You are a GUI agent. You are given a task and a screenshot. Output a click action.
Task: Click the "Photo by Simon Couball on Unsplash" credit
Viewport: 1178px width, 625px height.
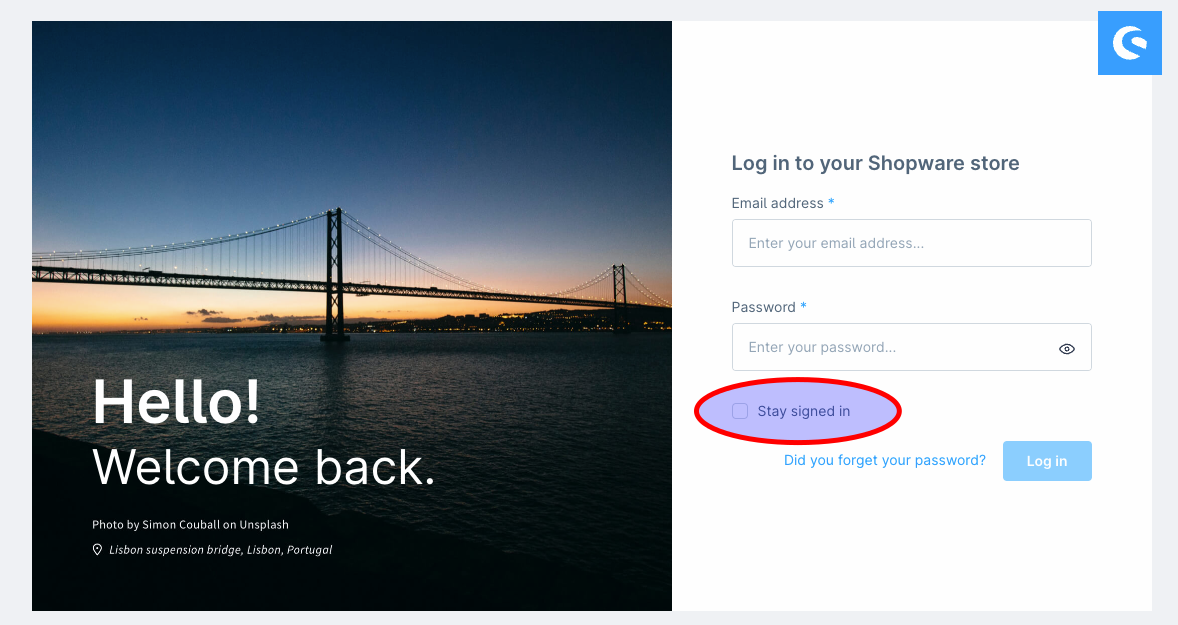click(x=190, y=524)
